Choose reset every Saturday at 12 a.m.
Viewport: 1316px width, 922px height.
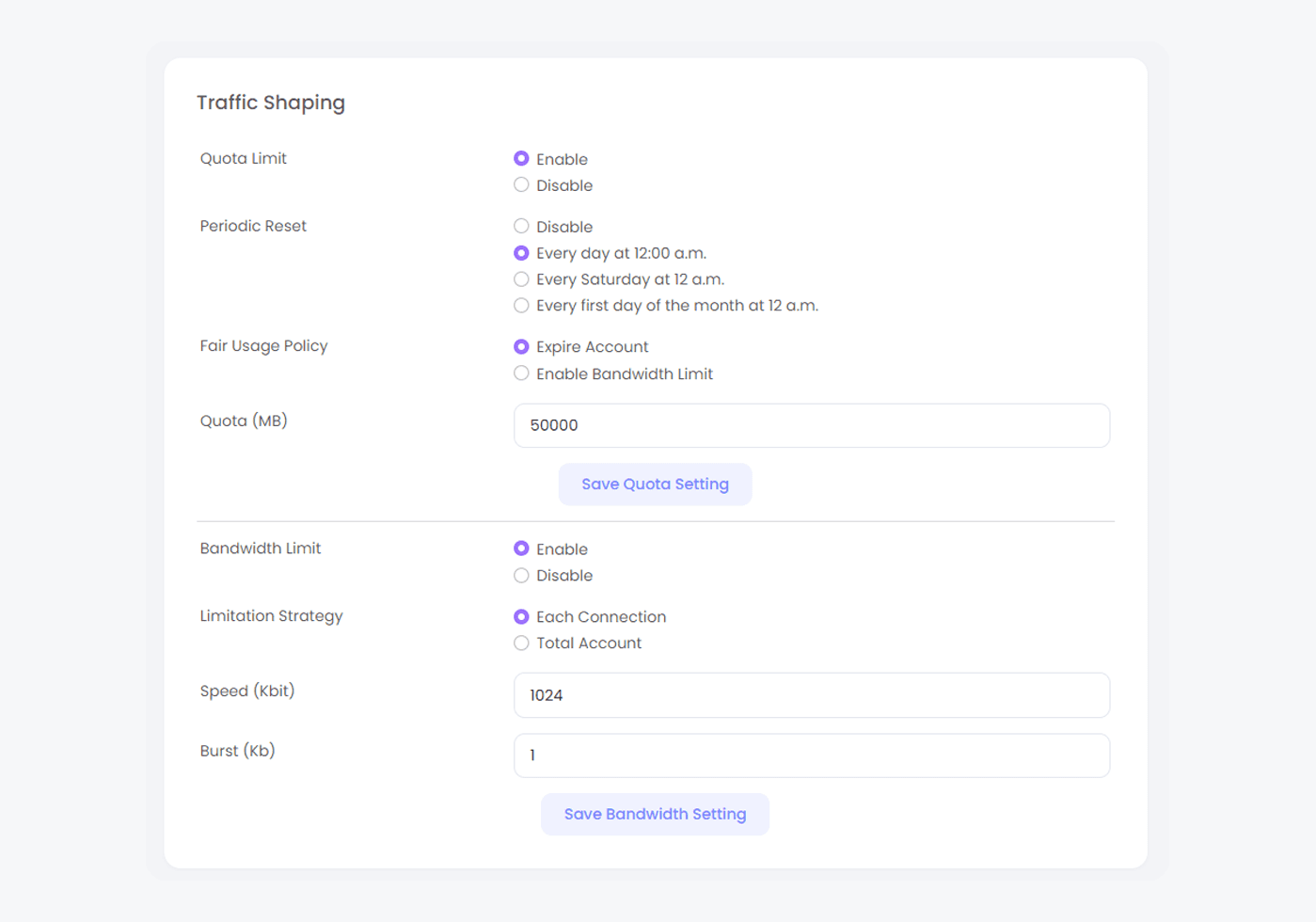pyautogui.click(x=521, y=279)
